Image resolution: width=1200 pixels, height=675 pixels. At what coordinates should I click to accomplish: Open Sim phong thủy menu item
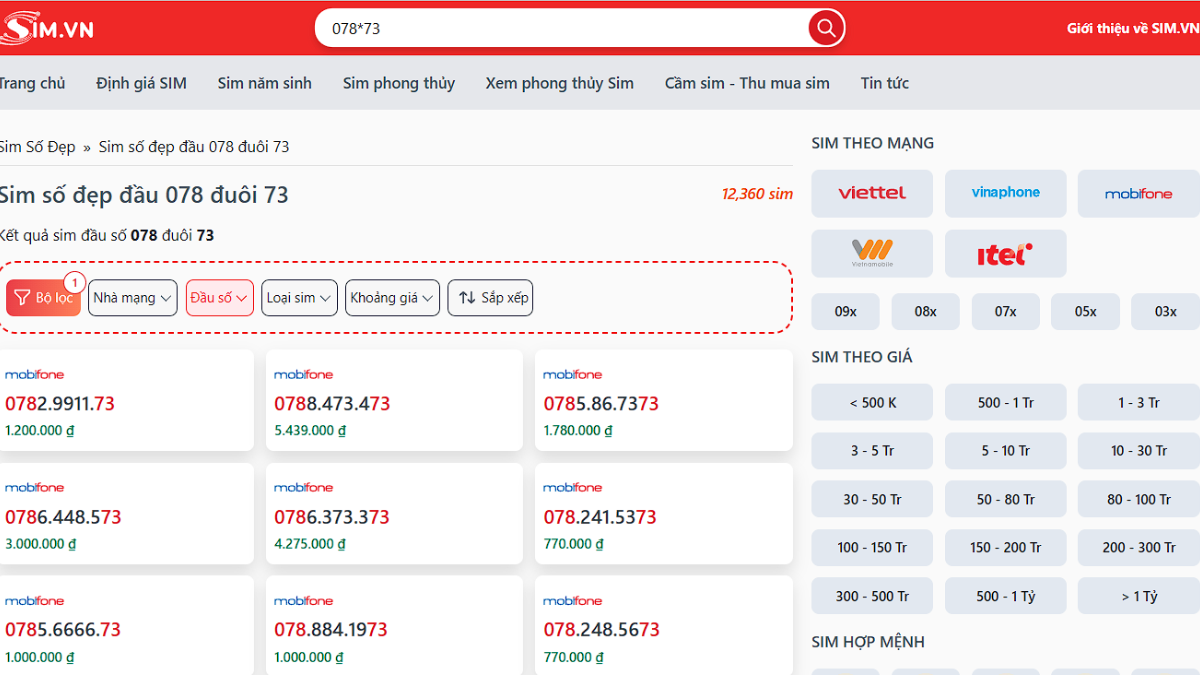398,83
